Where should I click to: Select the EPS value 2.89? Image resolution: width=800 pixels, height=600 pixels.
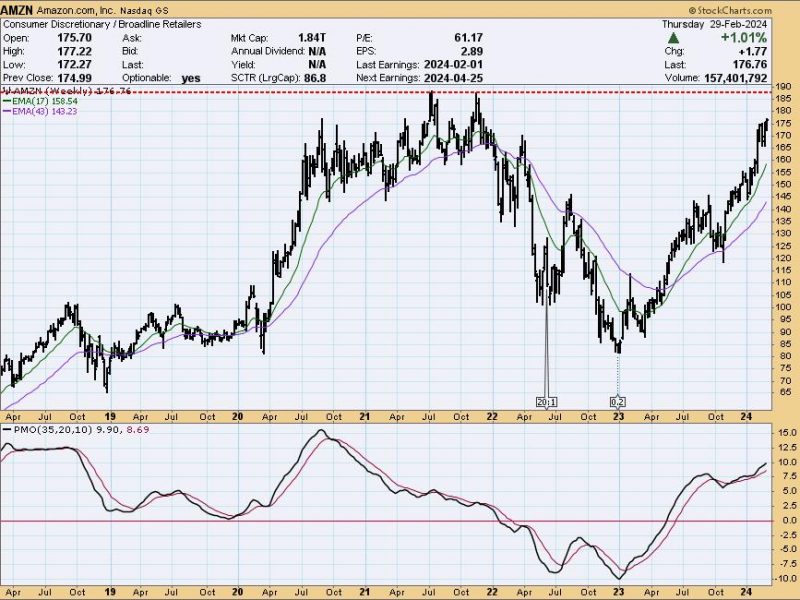pyautogui.click(x=472, y=51)
